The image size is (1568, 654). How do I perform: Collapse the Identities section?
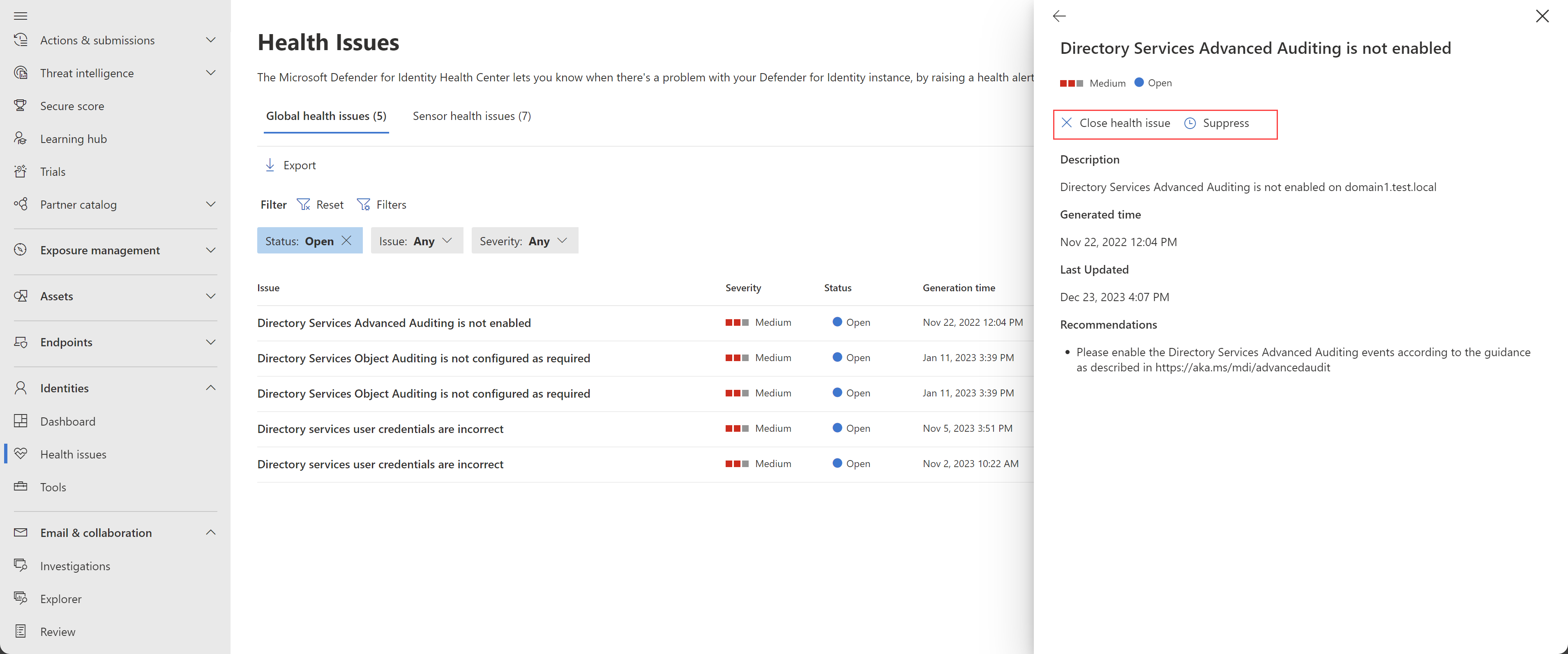coord(211,387)
